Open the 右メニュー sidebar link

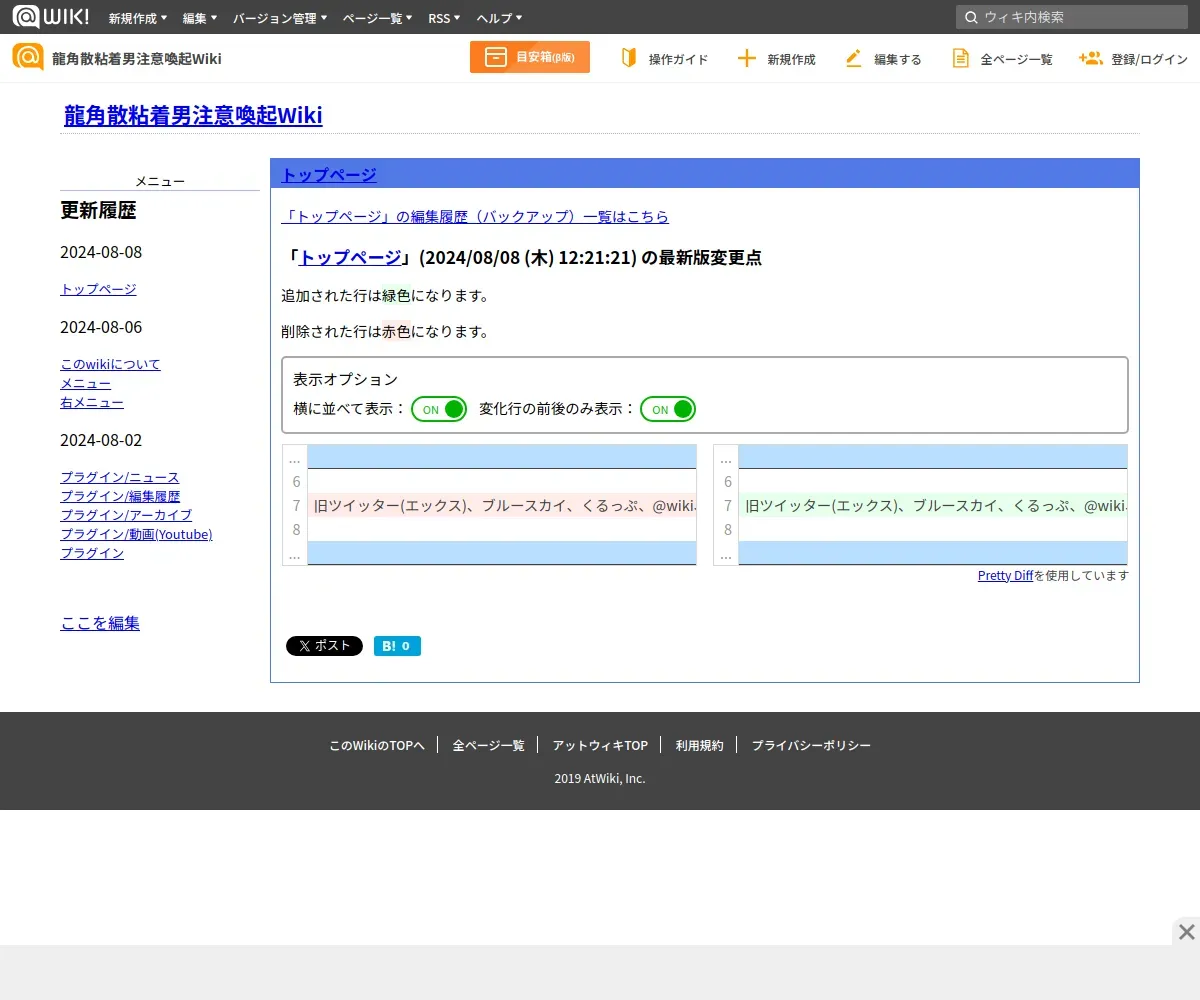pos(92,402)
